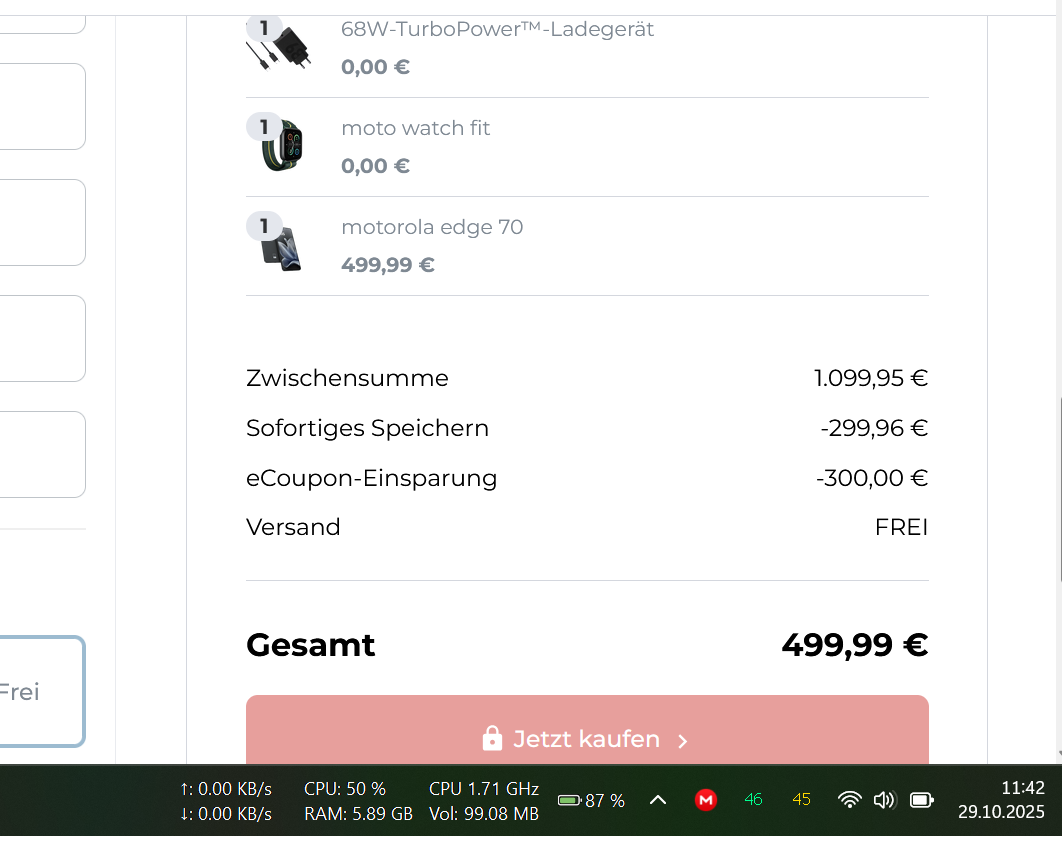Open the motorola edge 70 product name

click(432, 227)
